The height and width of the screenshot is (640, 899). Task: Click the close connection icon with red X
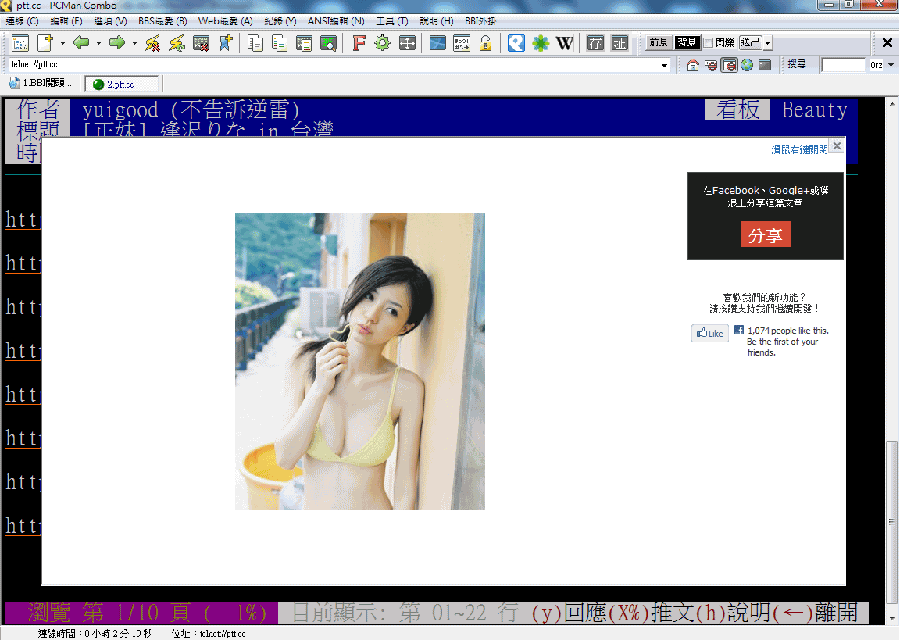point(201,43)
